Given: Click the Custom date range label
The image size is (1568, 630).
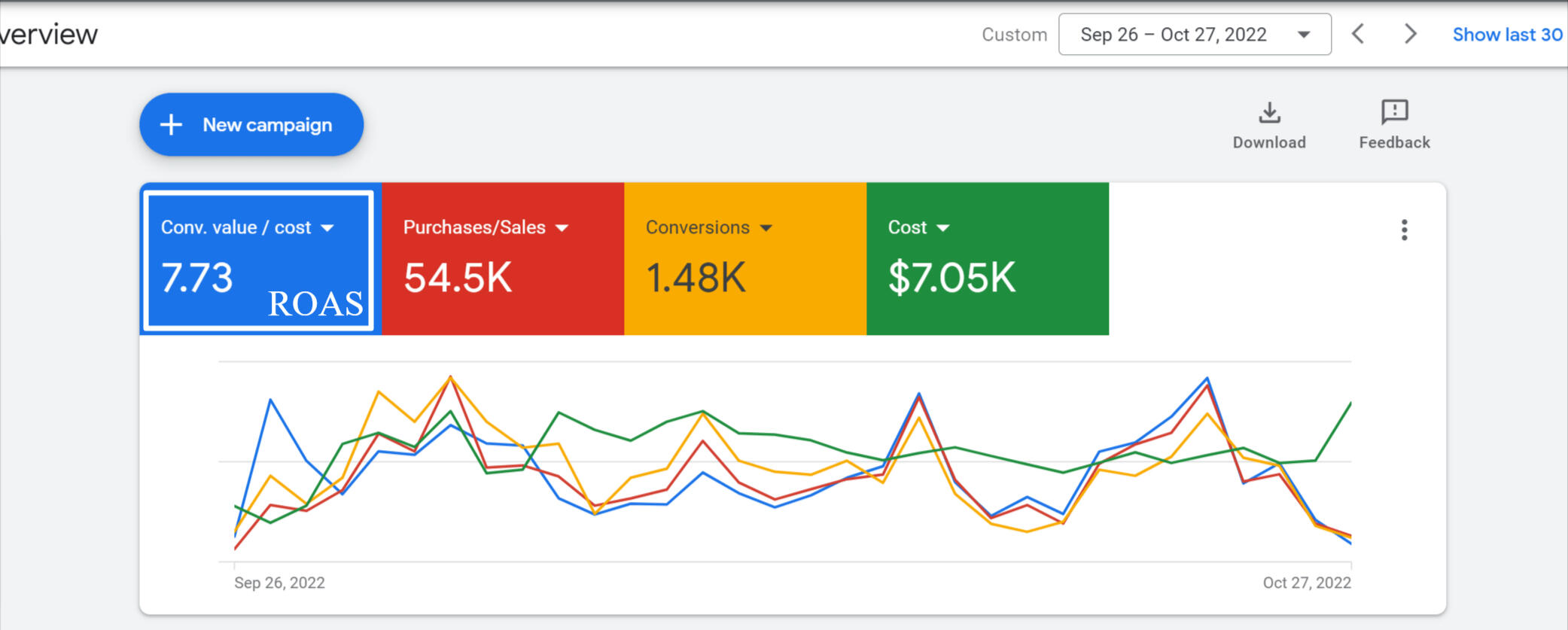Looking at the screenshot, I should 1014,35.
